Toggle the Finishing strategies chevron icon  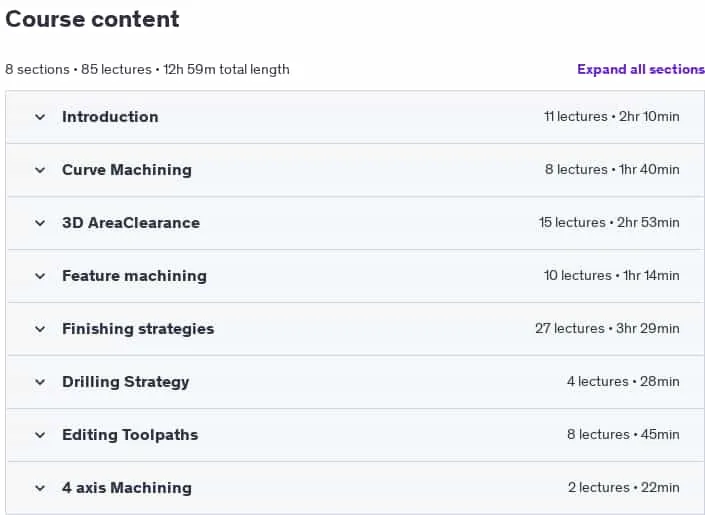40,330
